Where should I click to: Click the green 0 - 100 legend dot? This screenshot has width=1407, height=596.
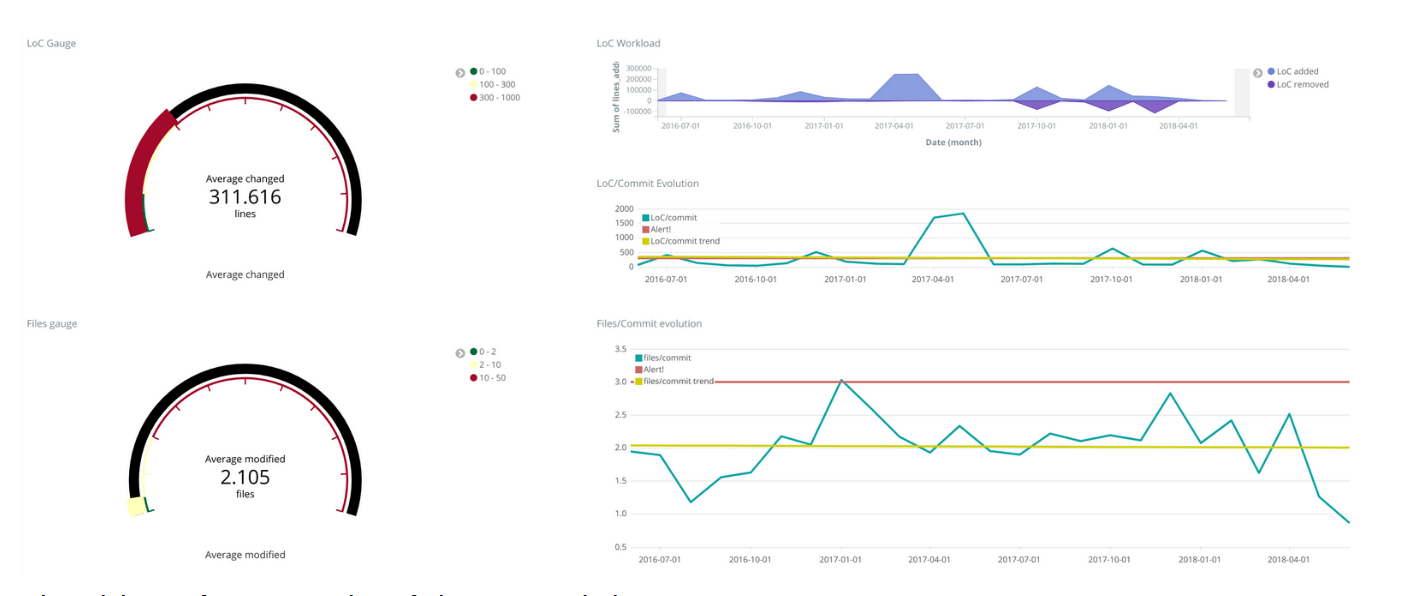coord(473,72)
